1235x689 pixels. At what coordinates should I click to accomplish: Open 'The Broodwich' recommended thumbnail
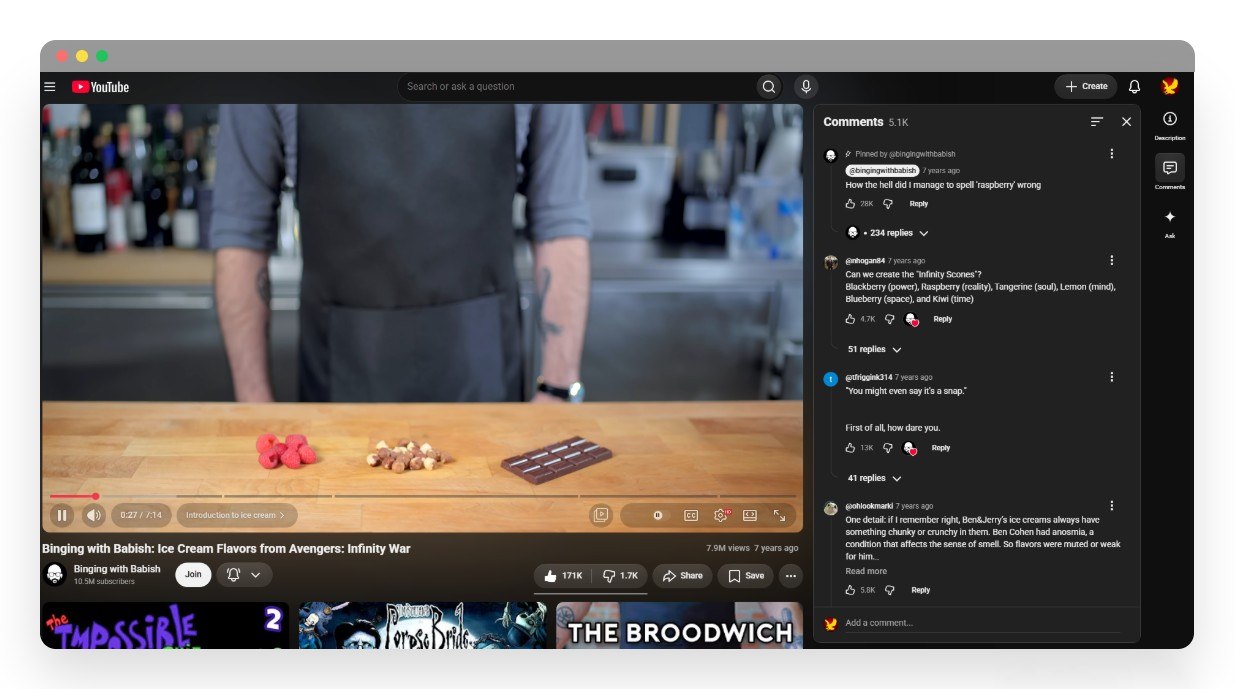coord(680,625)
